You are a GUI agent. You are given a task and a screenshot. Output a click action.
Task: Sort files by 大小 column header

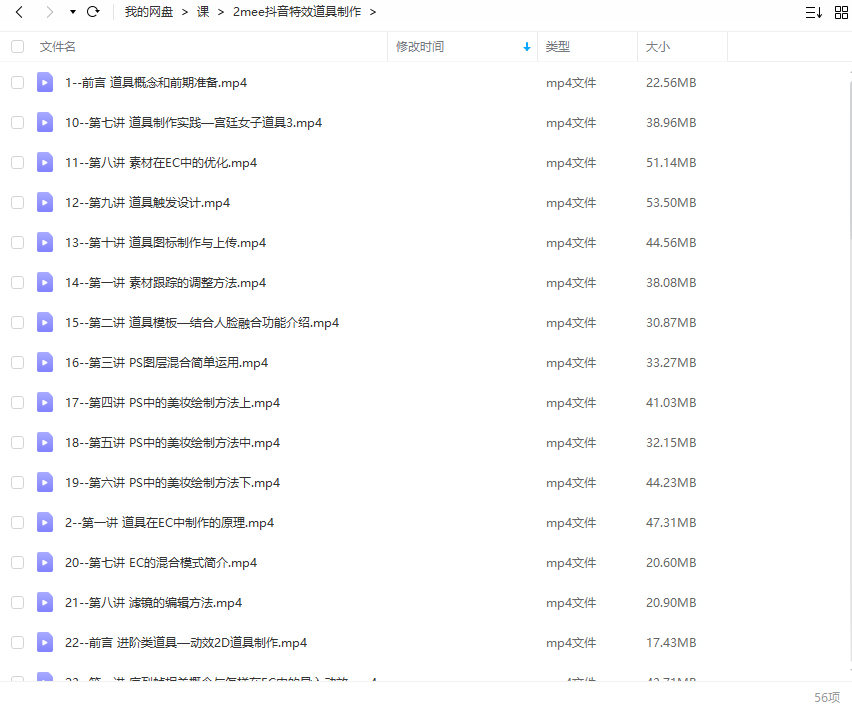click(x=657, y=46)
